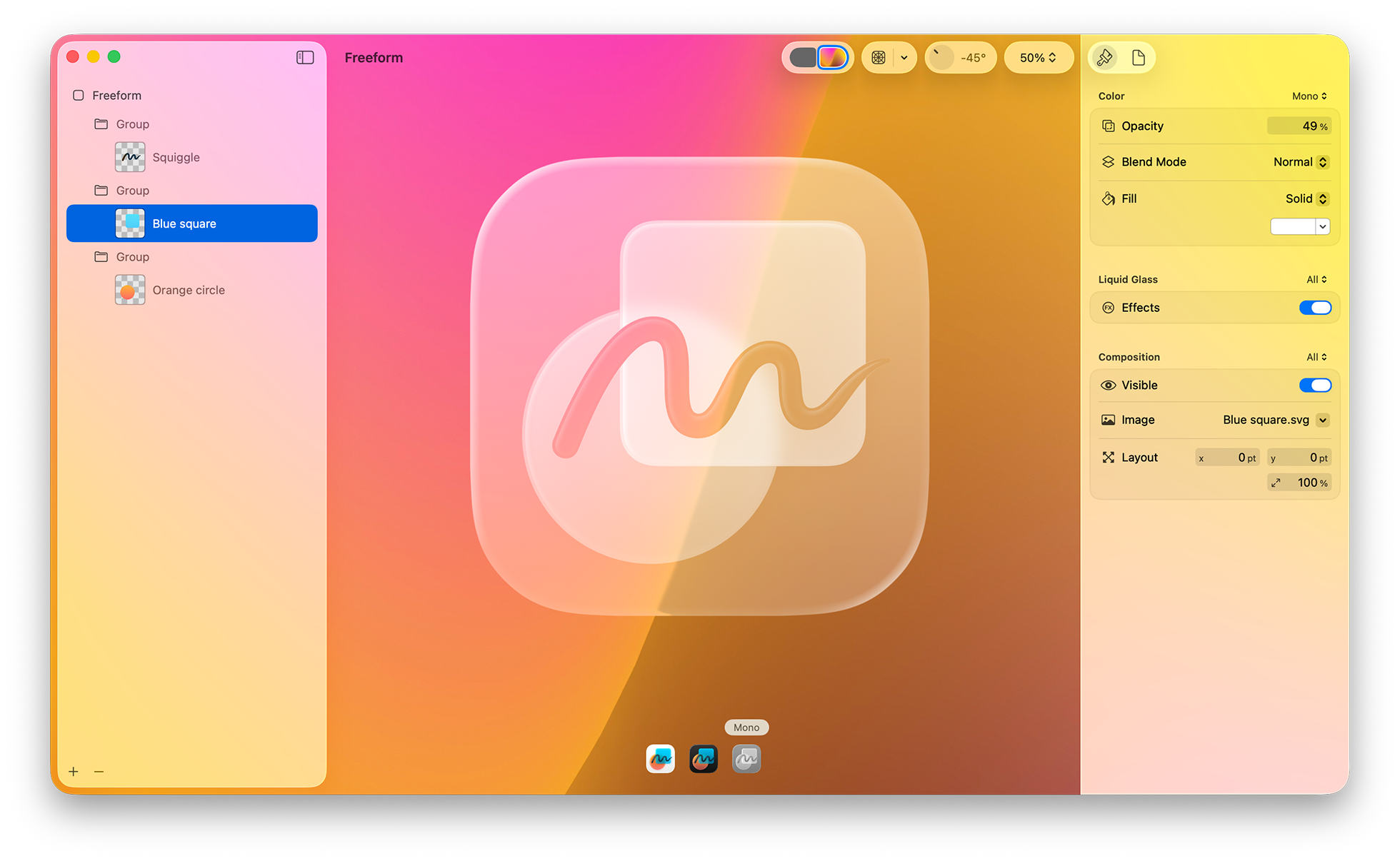The width and height of the screenshot is (1400, 861).
Task: Toggle the grid overlay icon in the toolbar
Action: pos(879,57)
